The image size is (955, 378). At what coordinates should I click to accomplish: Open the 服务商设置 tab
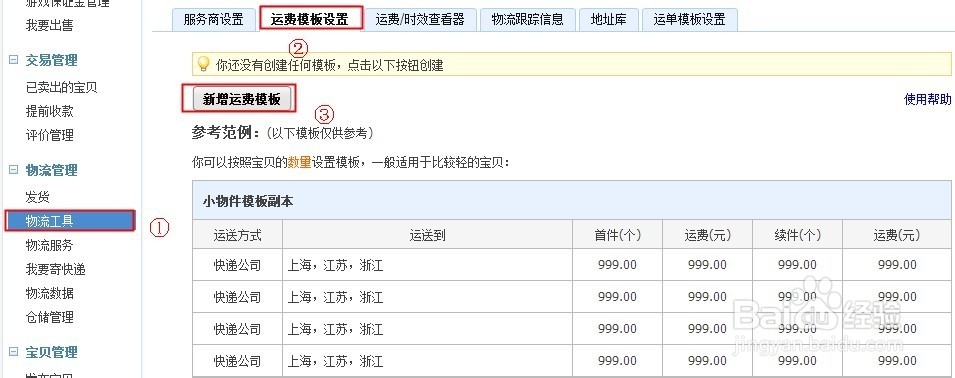pyautogui.click(x=213, y=19)
